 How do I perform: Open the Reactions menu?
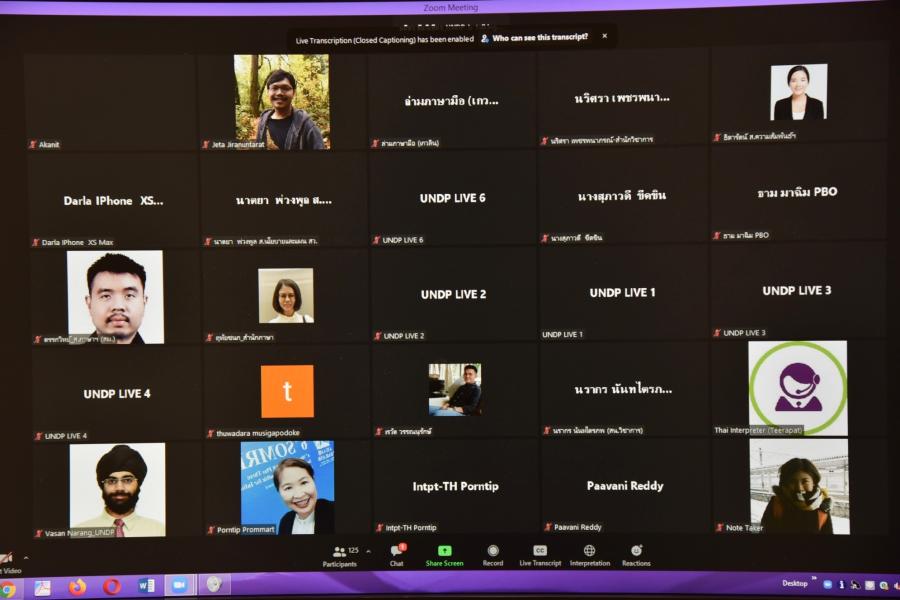pyautogui.click(x=636, y=554)
